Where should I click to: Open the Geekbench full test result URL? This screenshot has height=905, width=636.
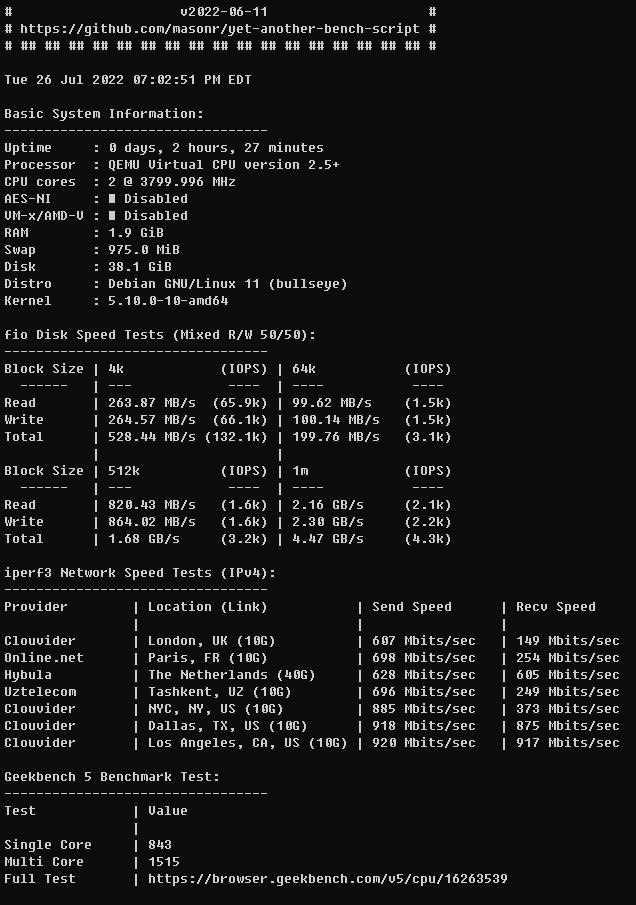(327, 879)
